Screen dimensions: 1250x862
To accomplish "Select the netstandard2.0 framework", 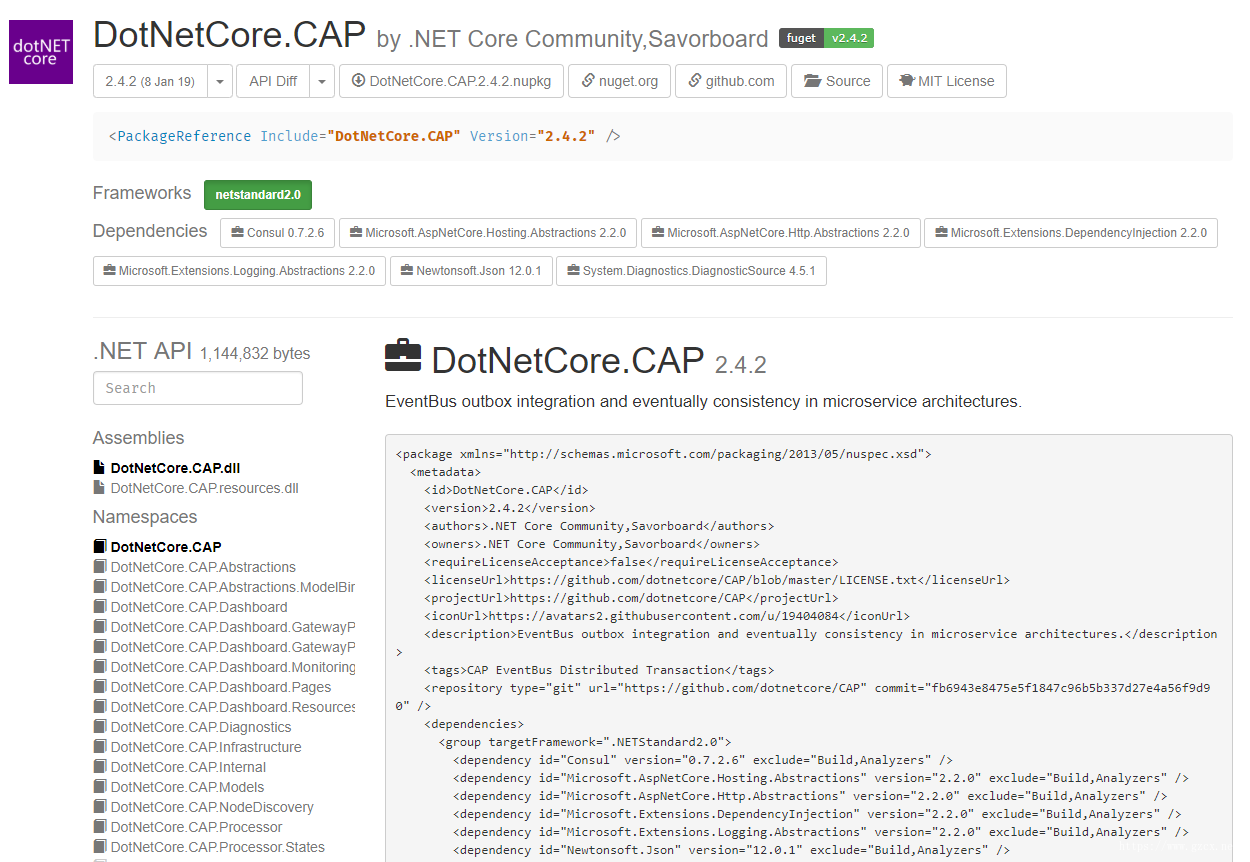I will 258,195.
